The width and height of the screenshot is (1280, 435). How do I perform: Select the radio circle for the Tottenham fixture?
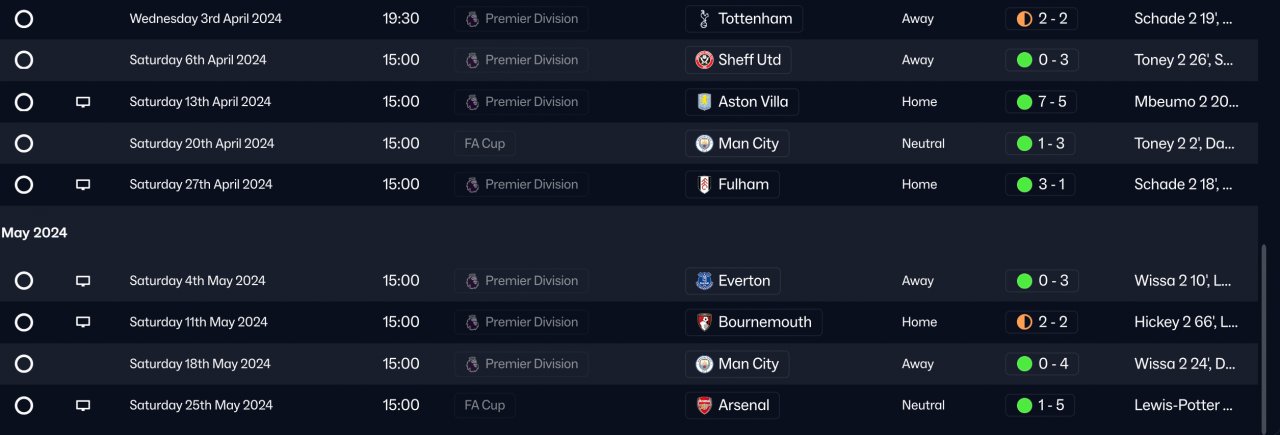click(x=24, y=19)
